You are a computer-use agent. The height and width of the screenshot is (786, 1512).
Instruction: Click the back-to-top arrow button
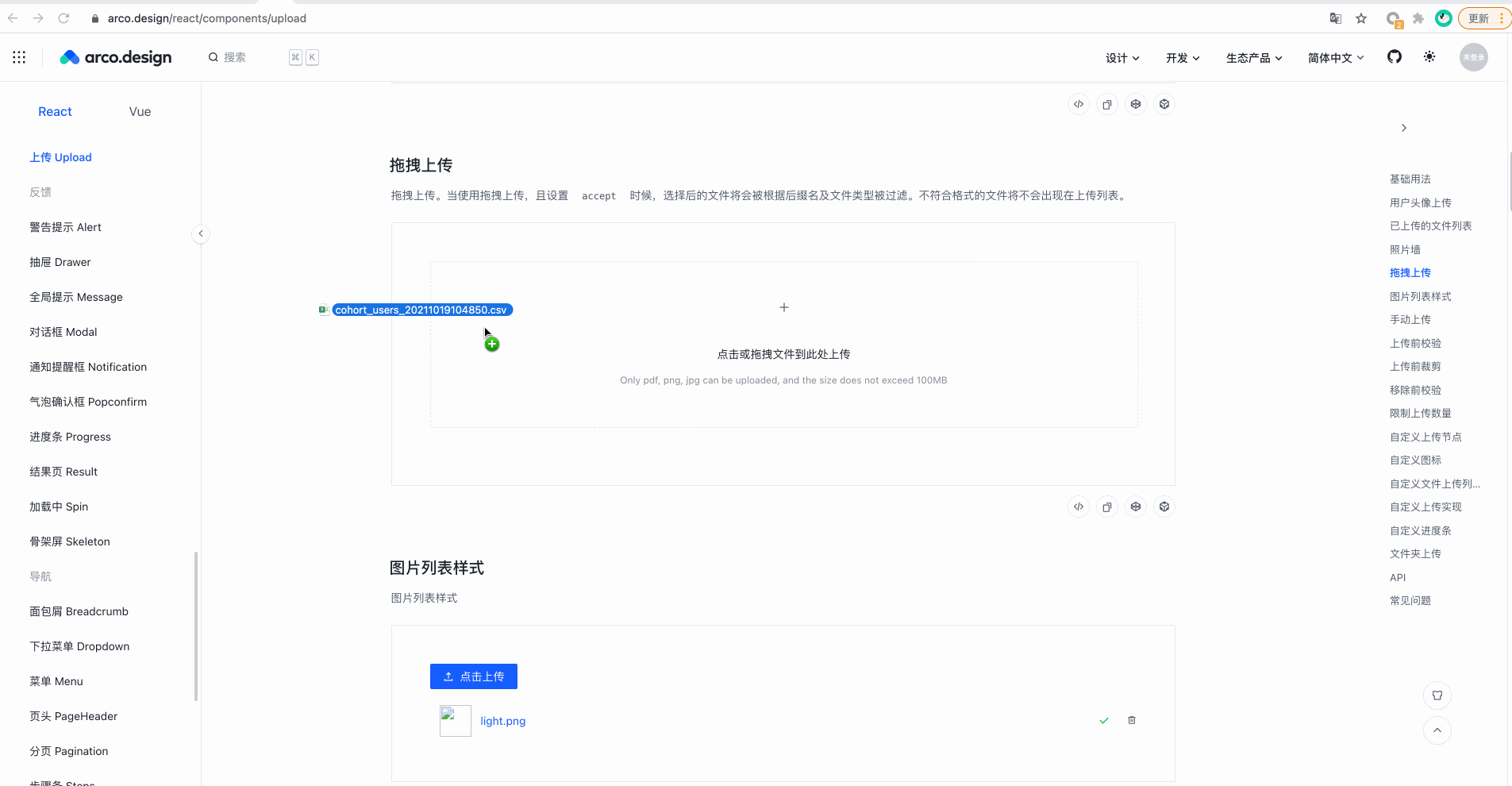coord(1437,730)
